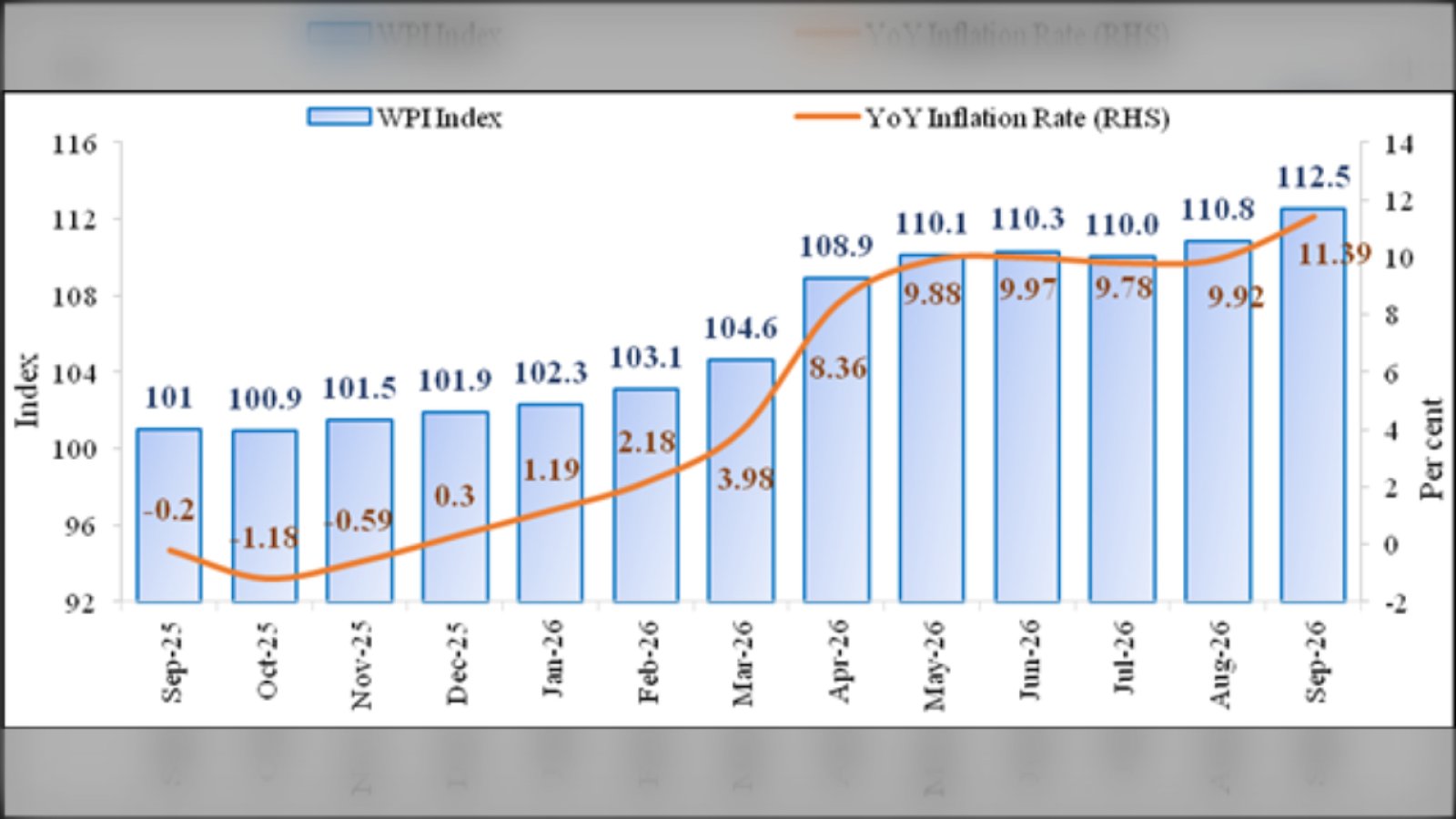Select the WPI bar above Jan-26
Image resolution: width=1456 pixels, height=819 pixels.
(551, 503)
